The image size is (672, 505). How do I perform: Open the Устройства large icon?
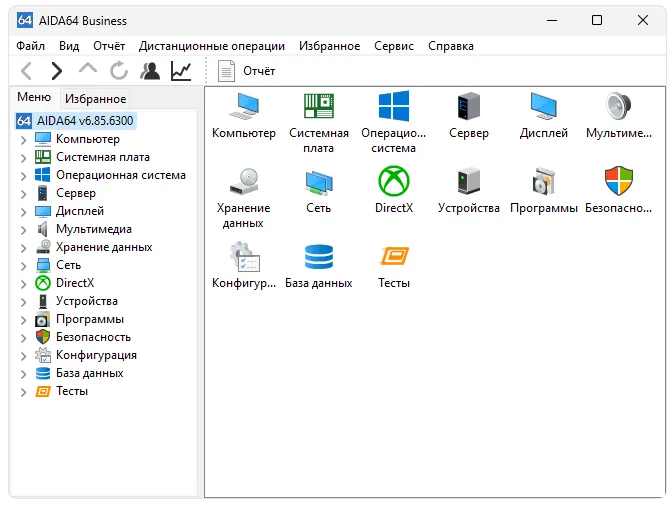[x=468, y=181]
